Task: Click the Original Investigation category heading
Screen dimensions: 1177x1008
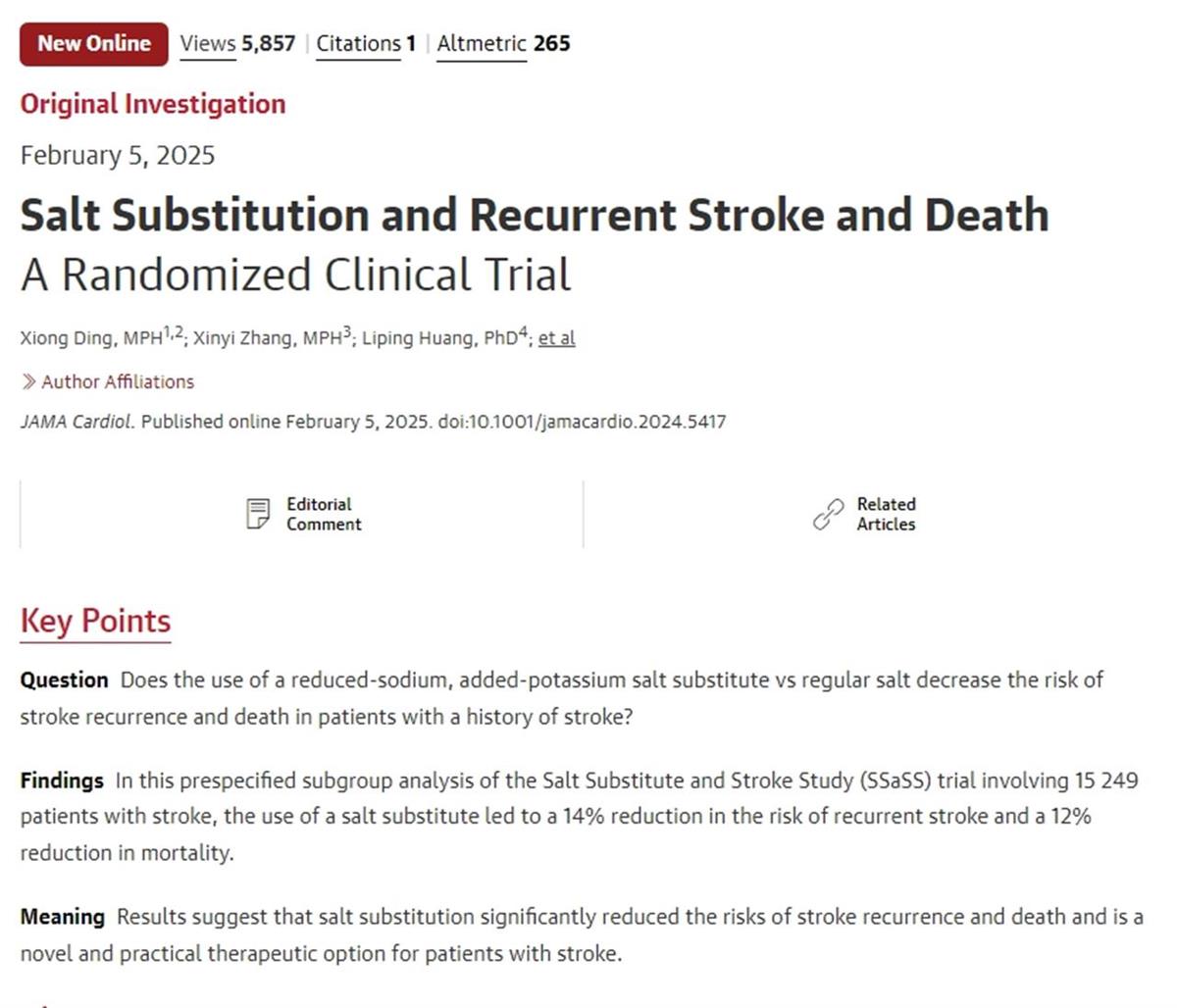Action: point(153,104)
